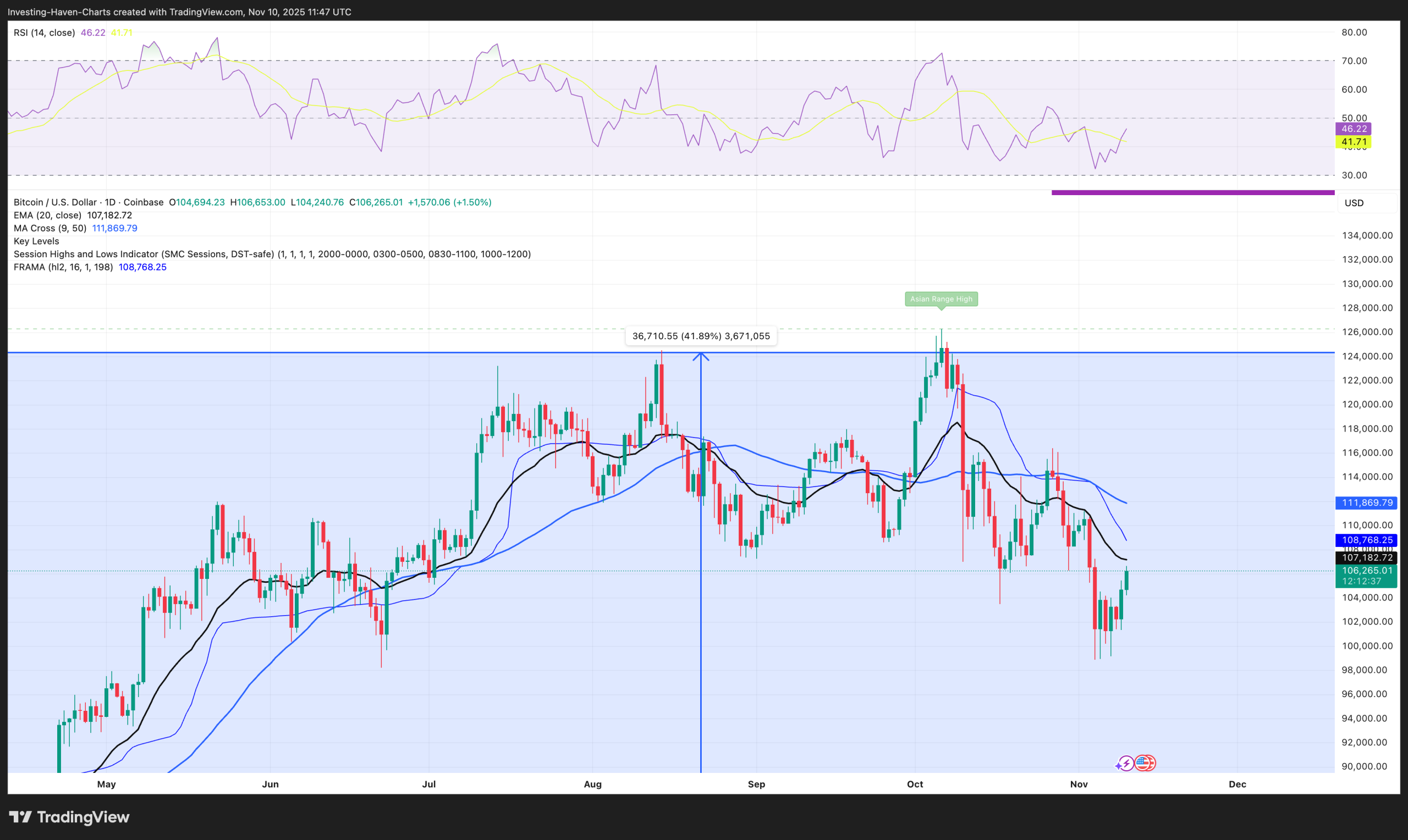This screenshot has width=1408, height=840.
Task: Click the green 106,265.01 last price label
Action: click(1367, 571)
